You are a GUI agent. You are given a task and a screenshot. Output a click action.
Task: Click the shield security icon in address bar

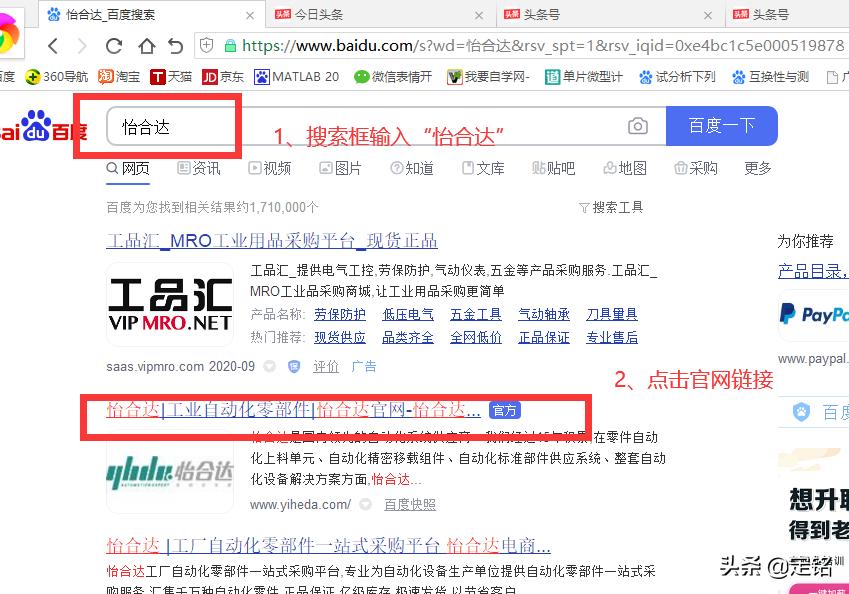(206, 45)
